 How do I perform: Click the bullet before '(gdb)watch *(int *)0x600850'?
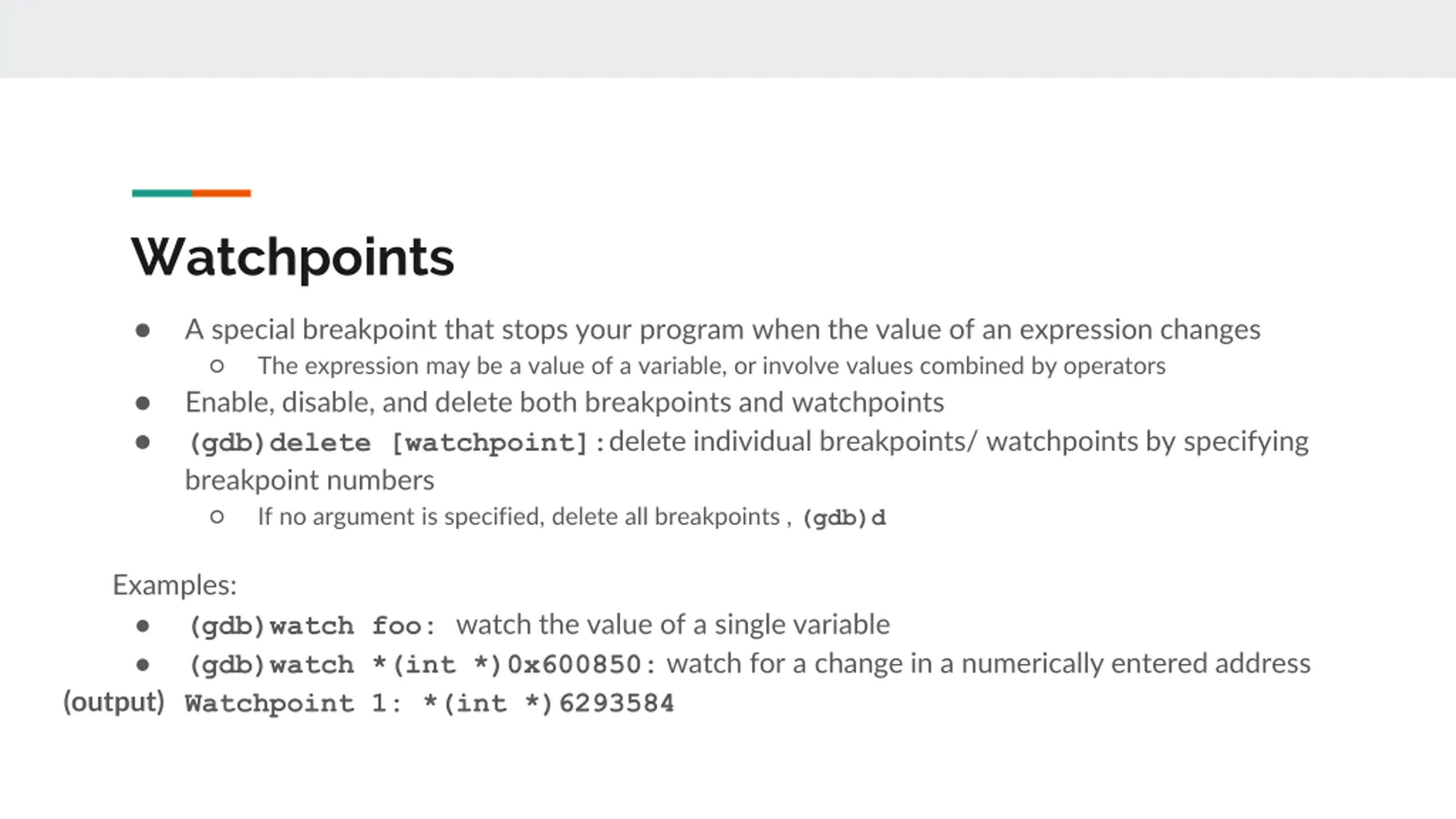click(143, 665)
